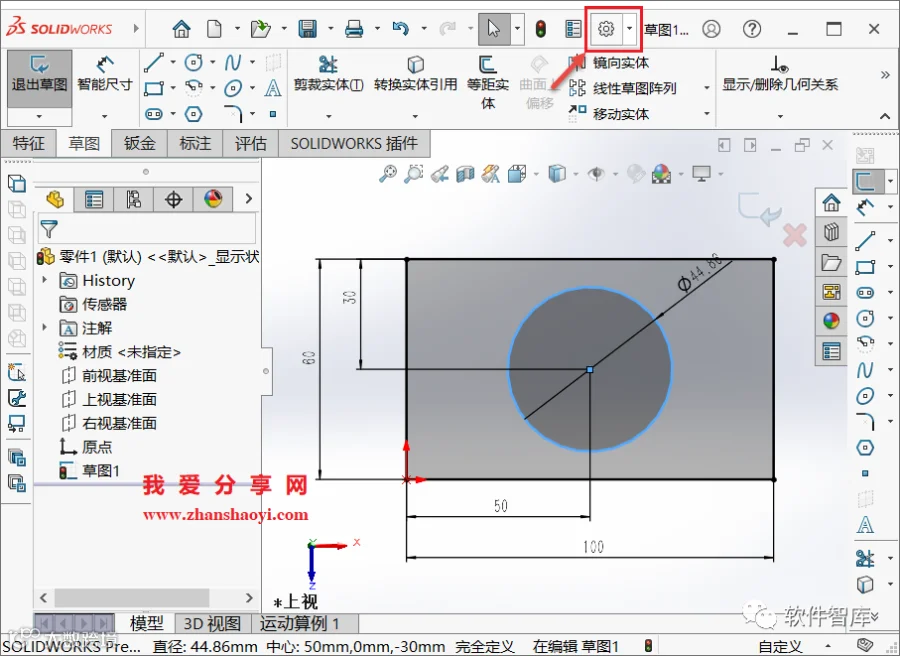Click Linear Sketch Pattern (线性草图阵列)
This screenshot has width=900, height=656.
point(623,88)
